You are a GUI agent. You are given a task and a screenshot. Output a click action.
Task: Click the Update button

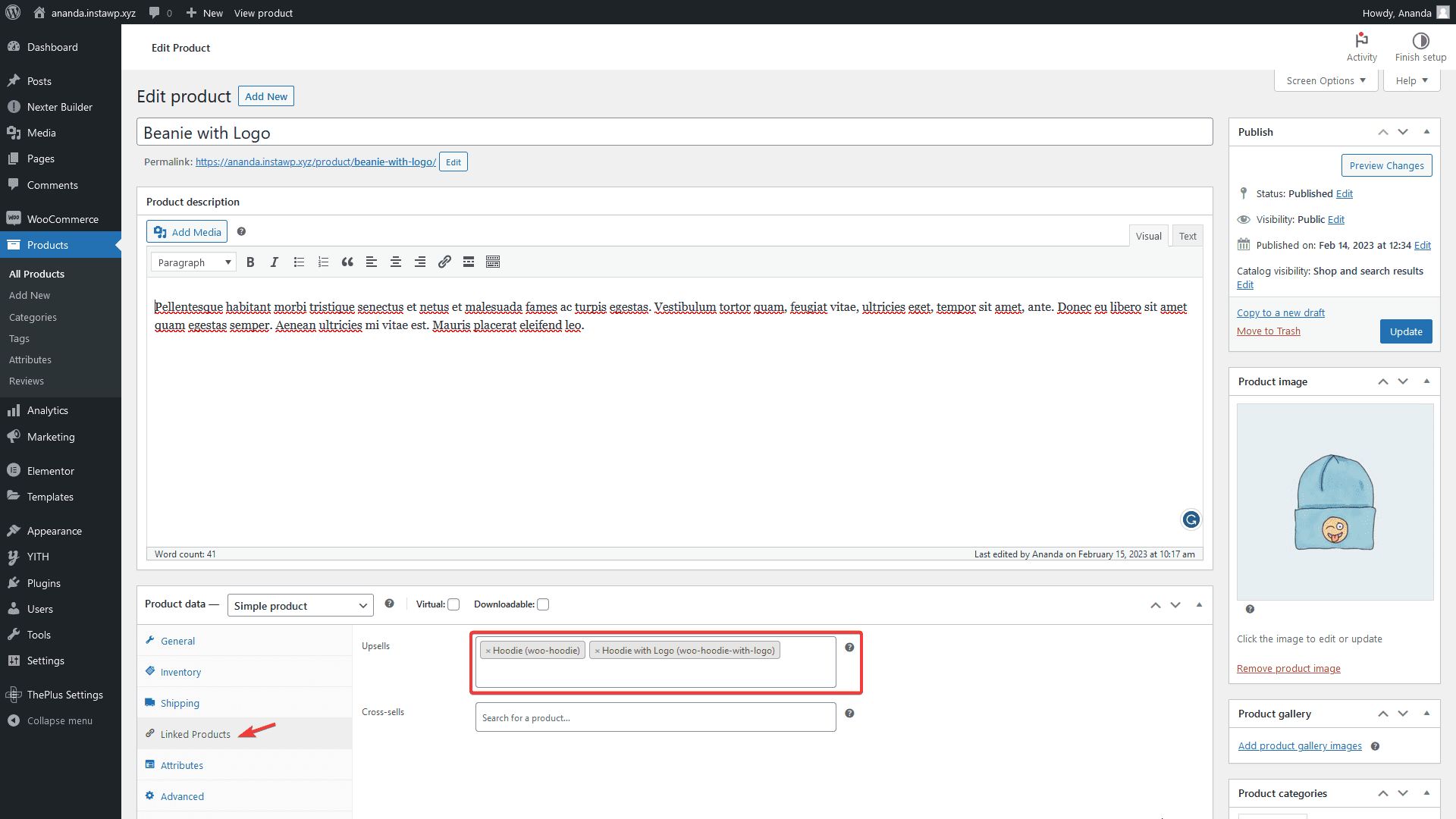pos(1406,331)
